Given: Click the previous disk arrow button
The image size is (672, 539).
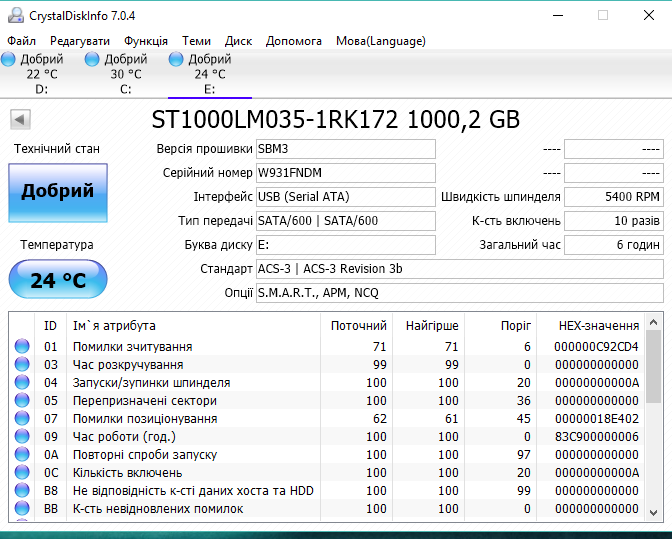Looking at the screenshot, I should pos(20,120).
